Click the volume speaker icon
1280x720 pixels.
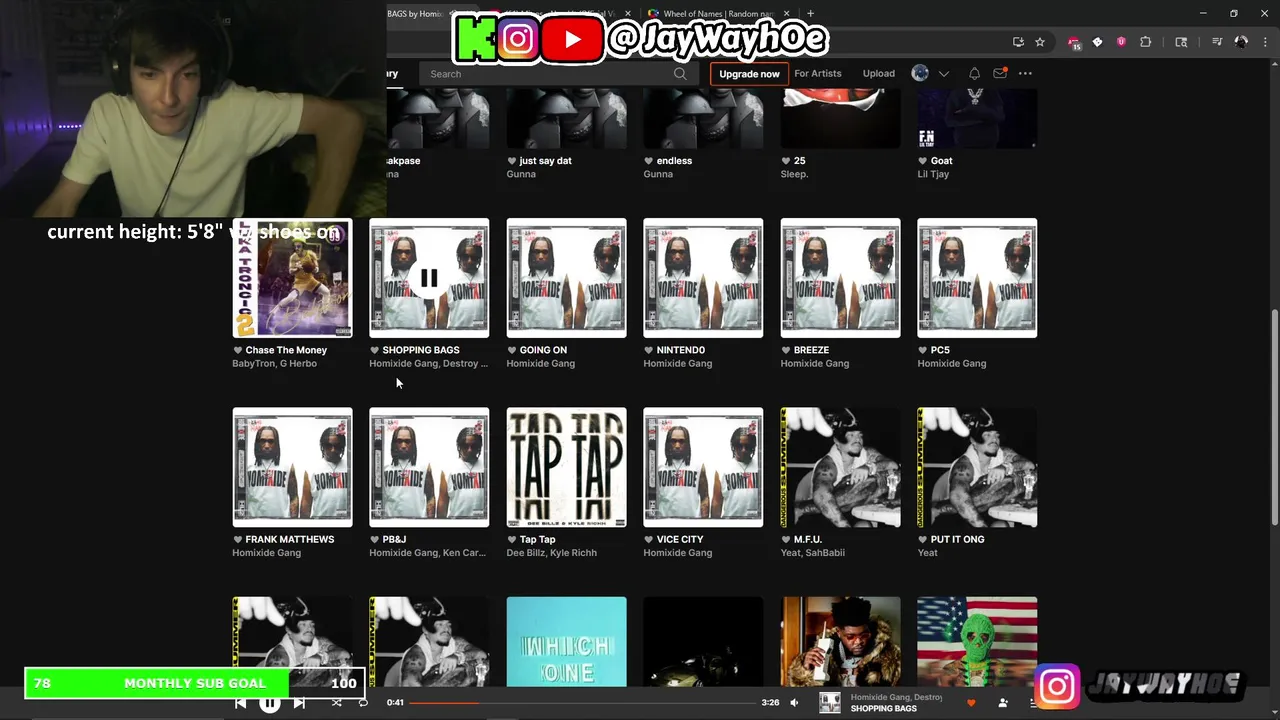(x=795, y=703)
